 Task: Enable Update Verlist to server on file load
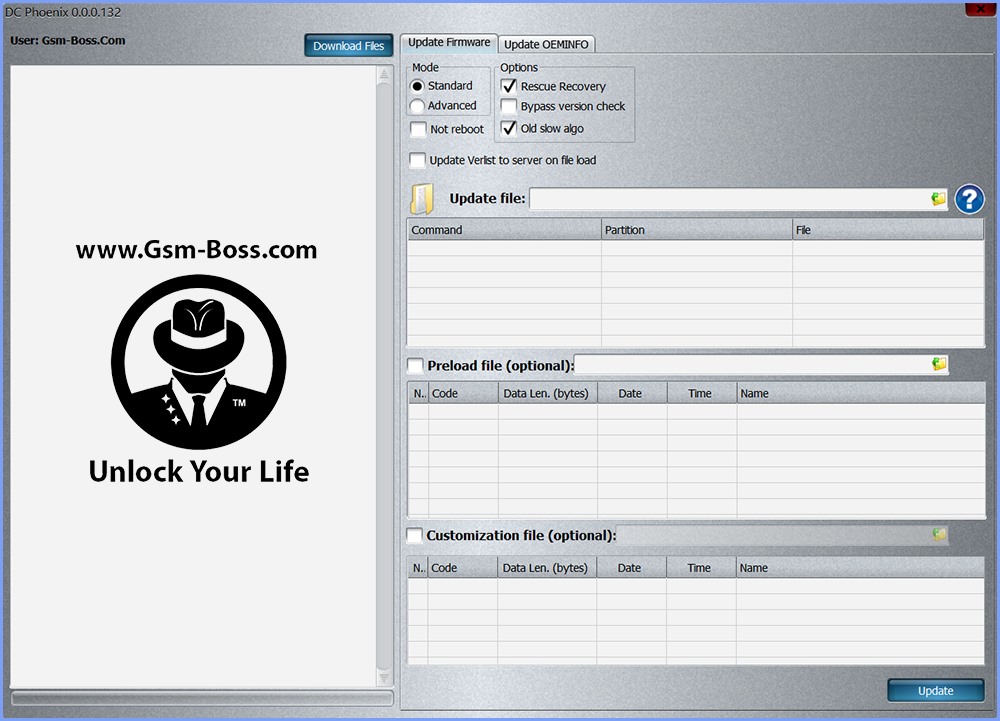pyautogui.click(x=418, y=160)
